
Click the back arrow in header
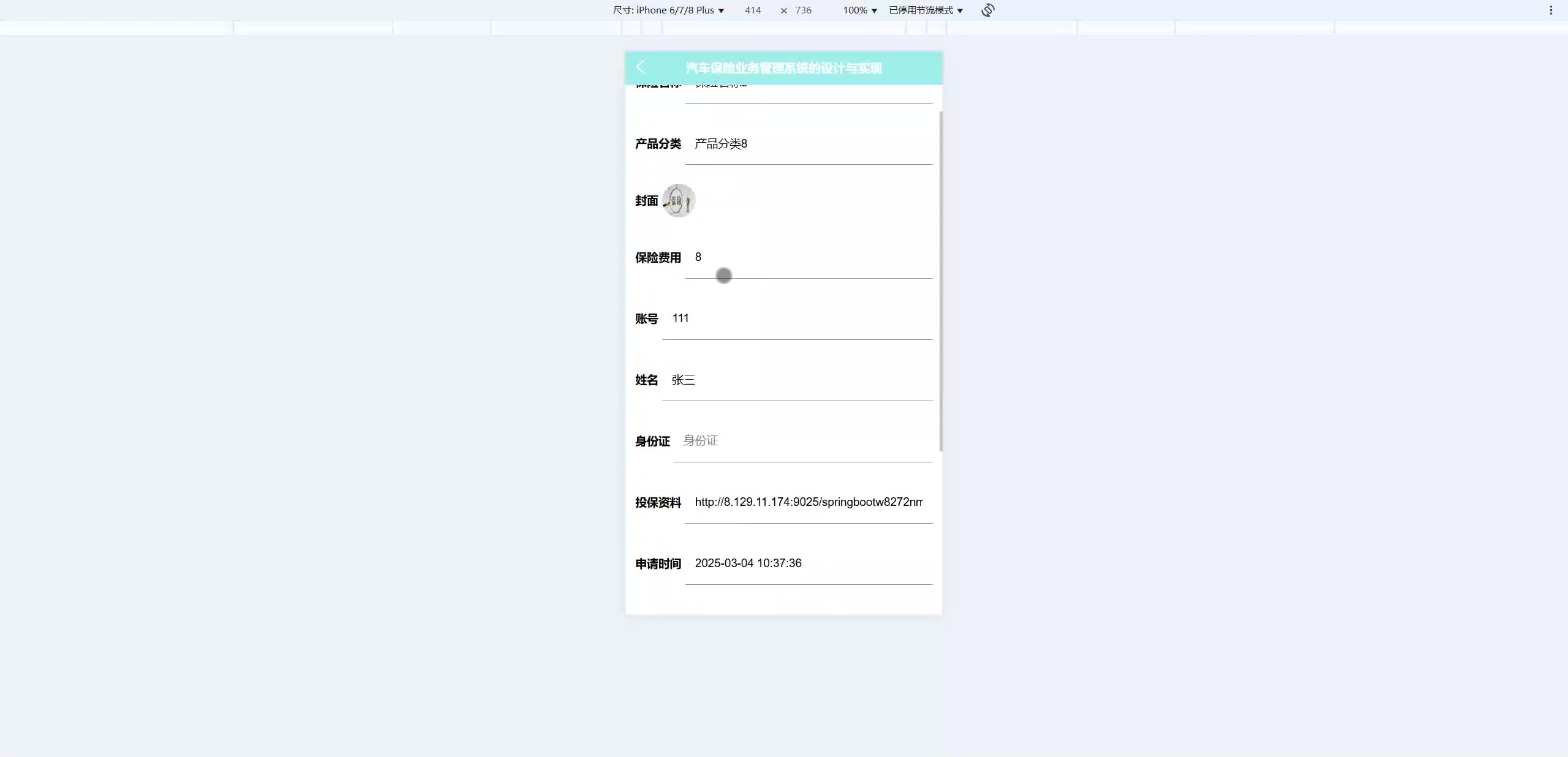coord(640,67)
